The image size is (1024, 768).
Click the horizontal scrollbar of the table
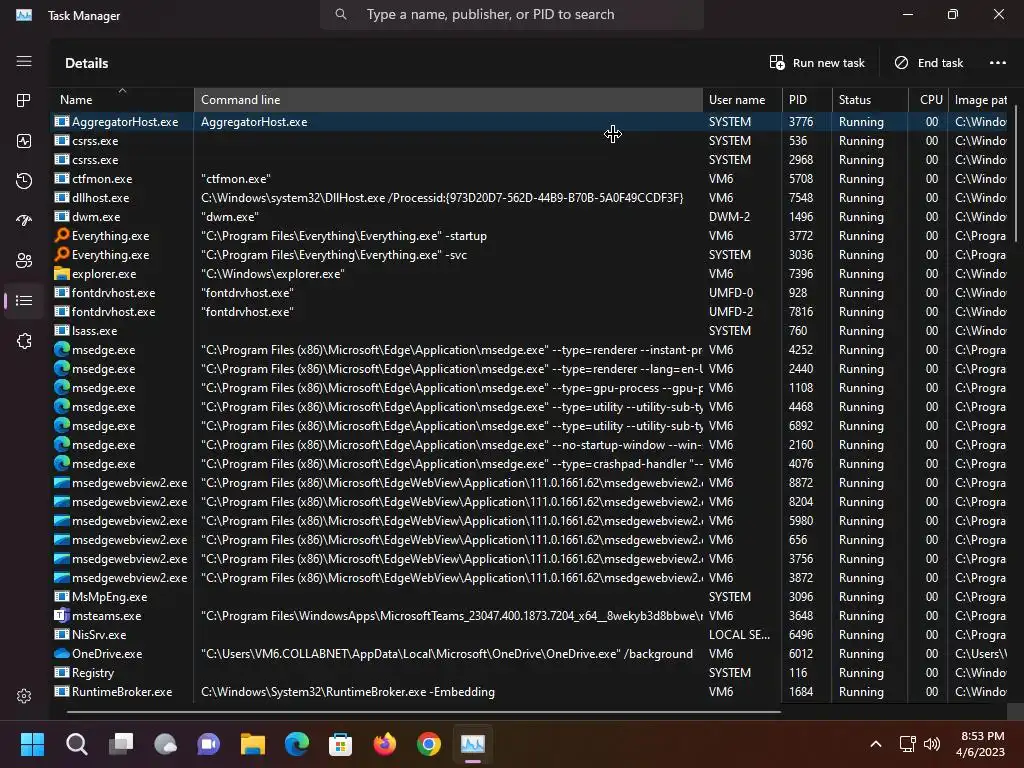click(x=423, y=711)
